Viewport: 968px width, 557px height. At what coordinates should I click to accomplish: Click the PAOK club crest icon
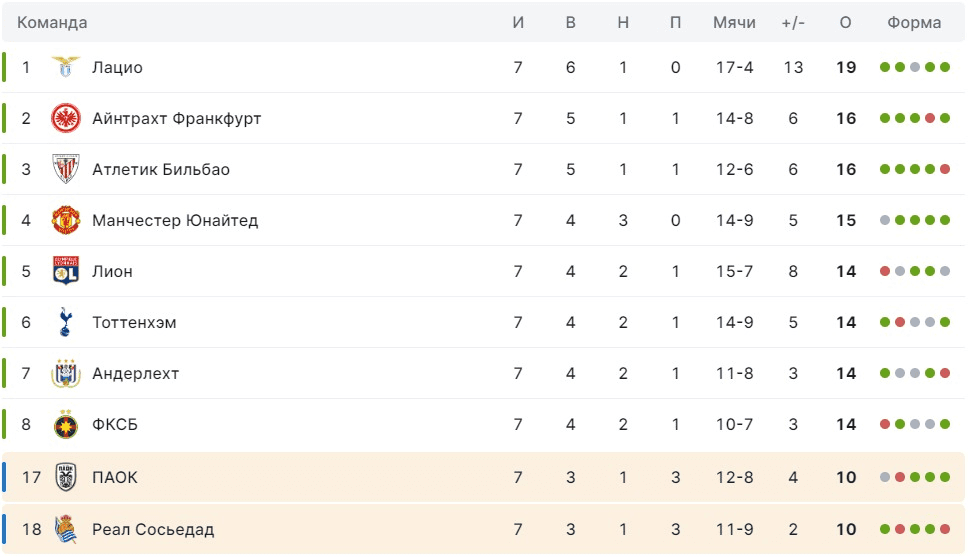click(65, 478)
